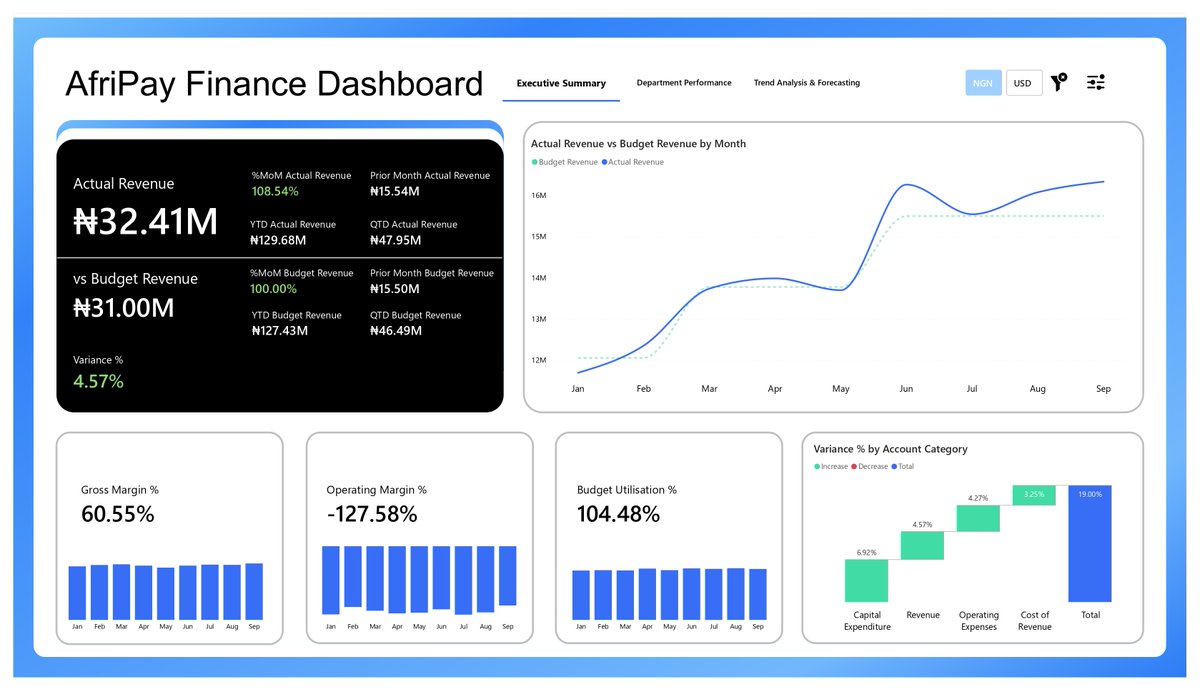Open Trend Analysis & Forecasting tab
The height and width of the screenshot is (697, 1200).
(807, 83)
